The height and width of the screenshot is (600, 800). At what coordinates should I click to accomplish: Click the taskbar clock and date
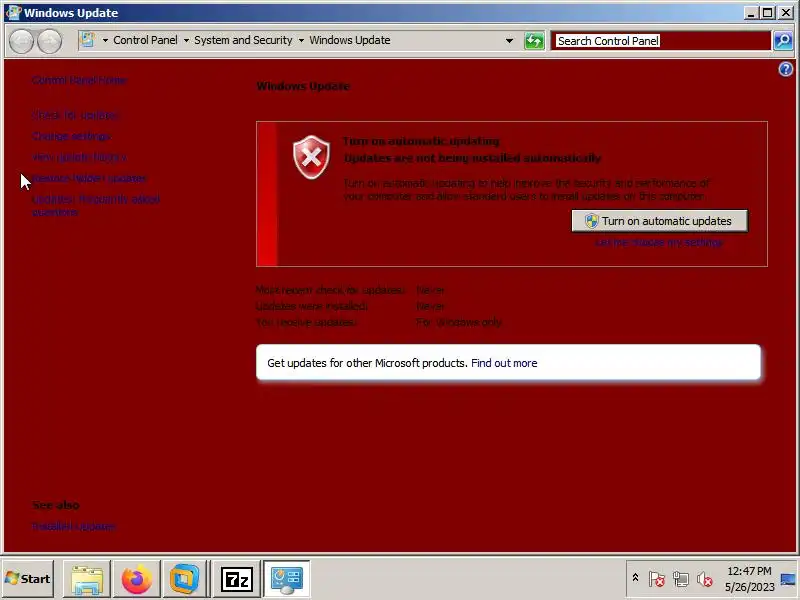[749, 579]
